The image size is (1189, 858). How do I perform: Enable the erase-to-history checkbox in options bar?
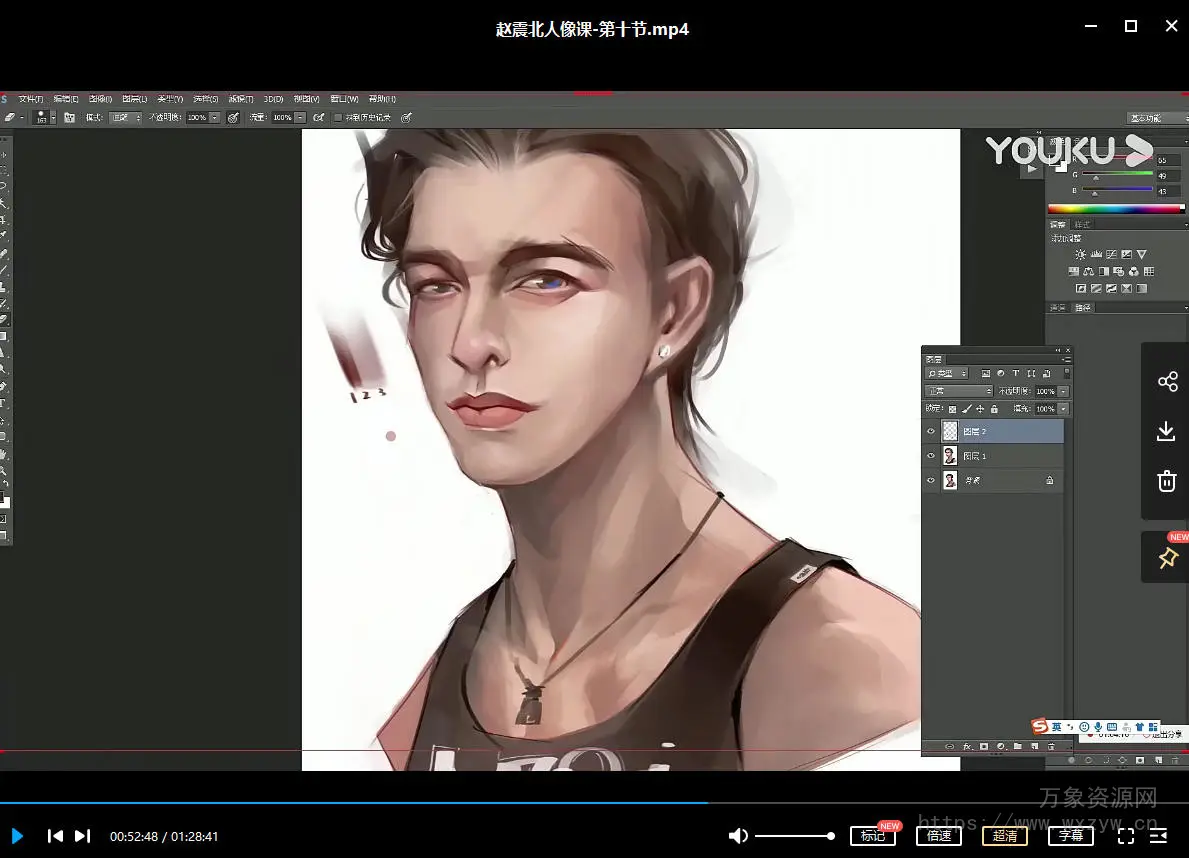(338, 118)
